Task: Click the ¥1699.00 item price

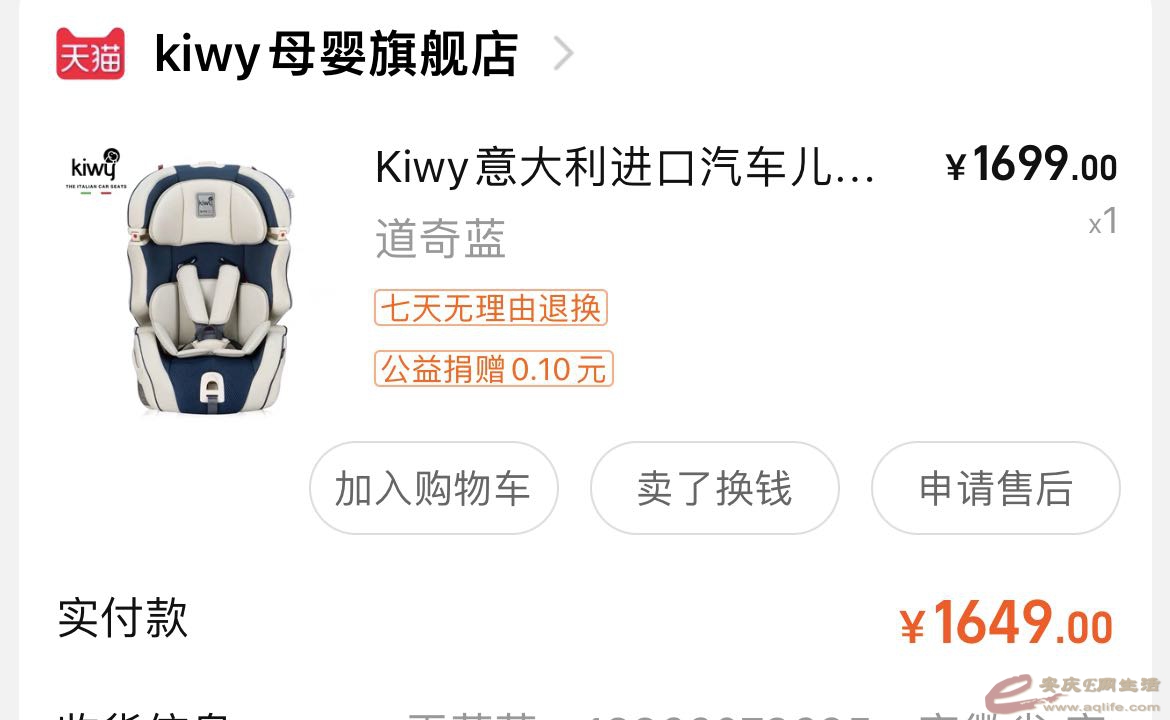Action: [1031, 164]
